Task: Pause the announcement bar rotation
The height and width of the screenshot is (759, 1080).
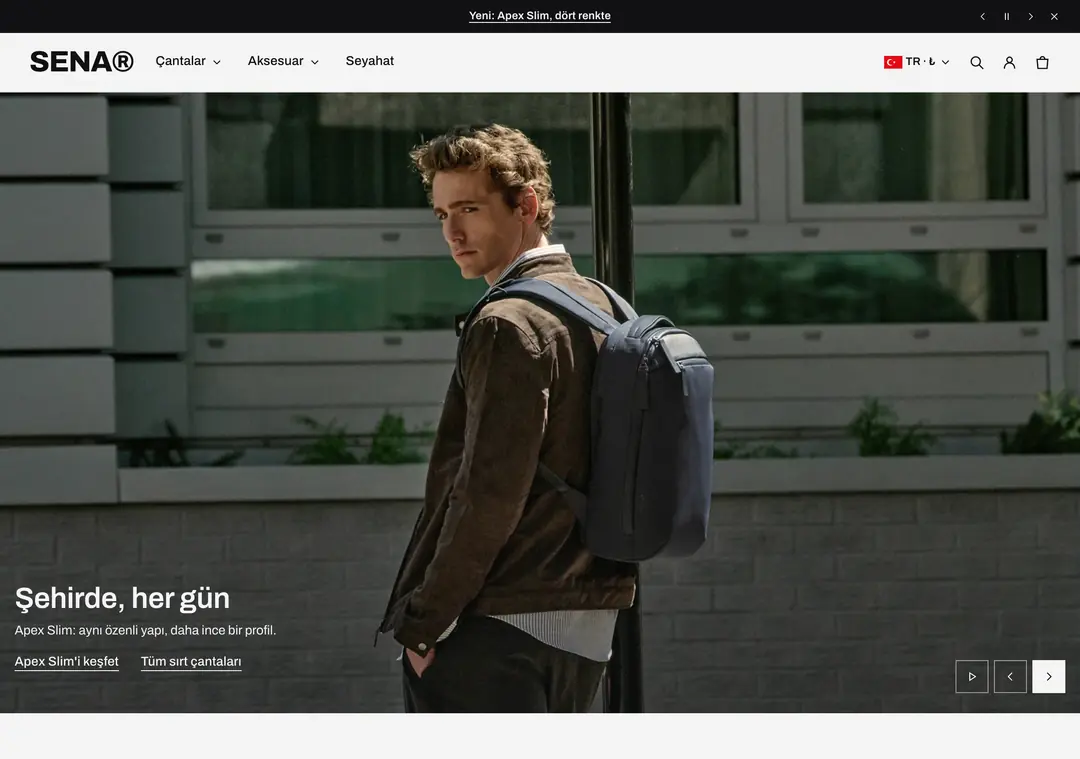Action: tap(1006, 17)
